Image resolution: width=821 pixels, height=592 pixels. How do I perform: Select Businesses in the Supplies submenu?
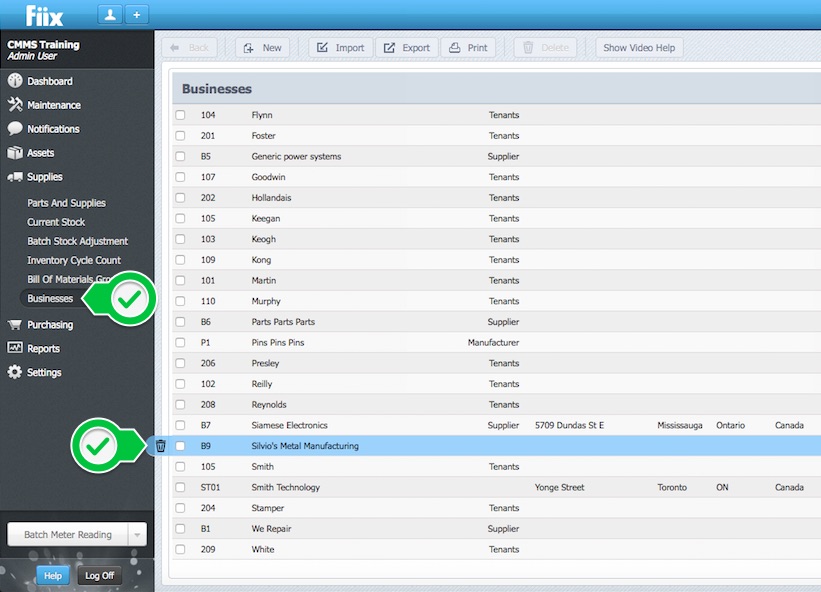50,298
